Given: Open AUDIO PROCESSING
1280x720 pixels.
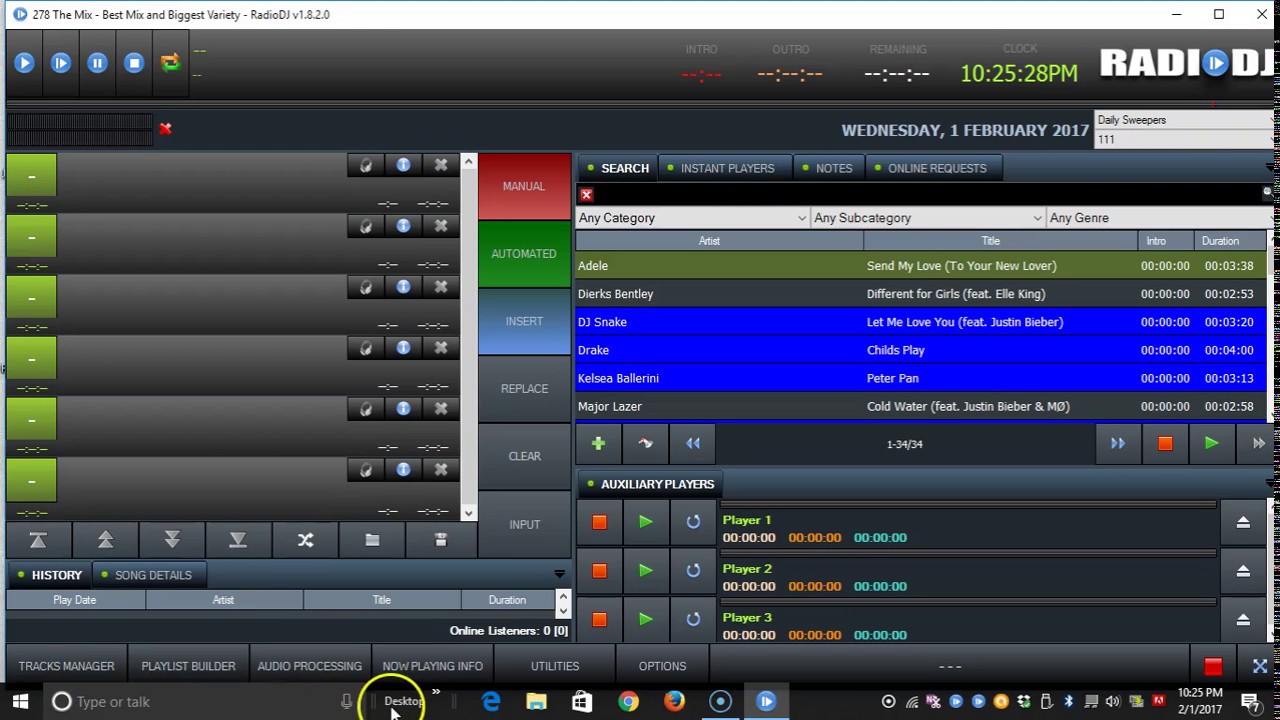Looking at the screenshot, I should click(309, 666).
